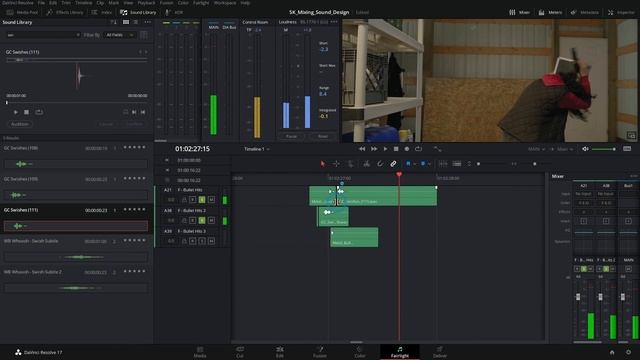The height and width of the screenshot is (360, 640).
Task: Open the Sound Library sort options
Action: click(x=113, y=22)
